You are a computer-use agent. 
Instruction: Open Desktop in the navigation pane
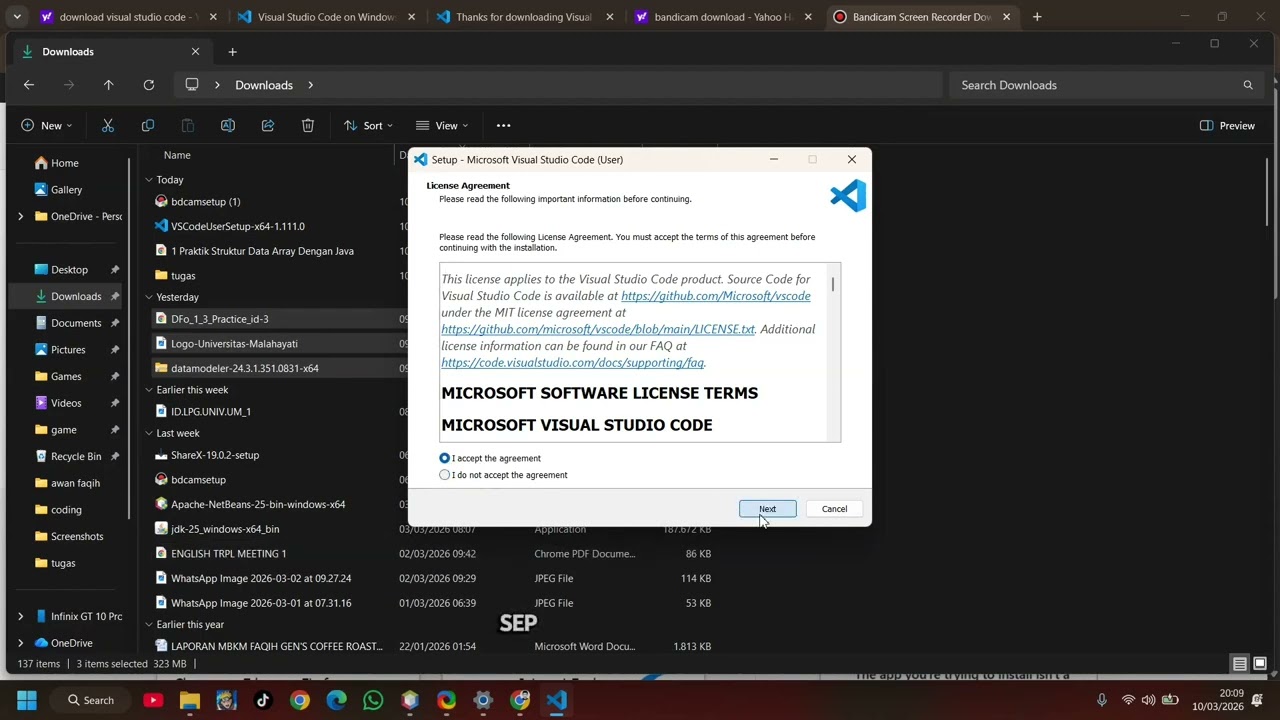[x=68, y=270]
